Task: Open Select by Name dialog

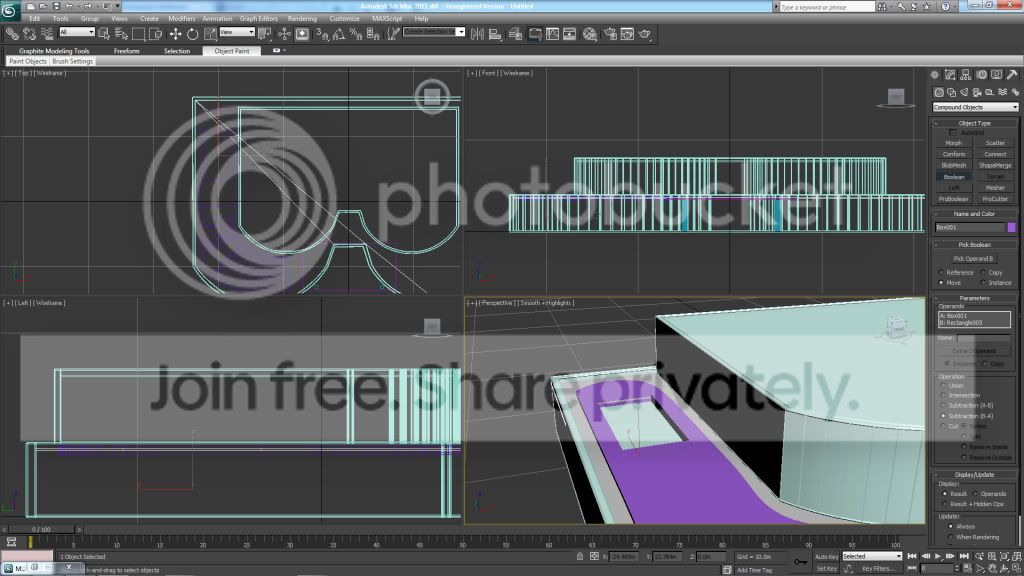Action: coord(121,34)
